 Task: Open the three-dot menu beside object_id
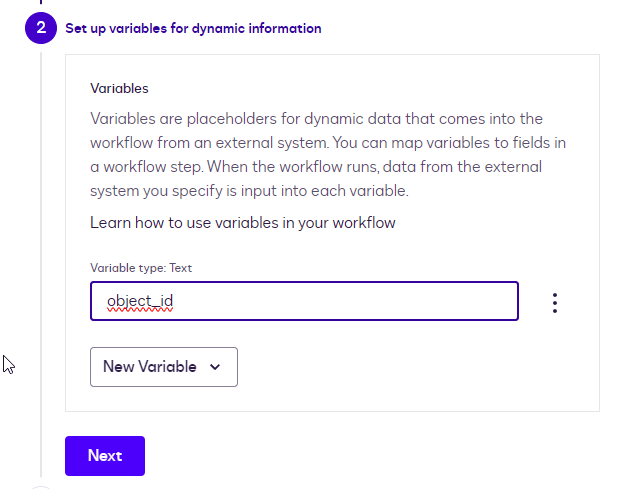coord(555,303)
